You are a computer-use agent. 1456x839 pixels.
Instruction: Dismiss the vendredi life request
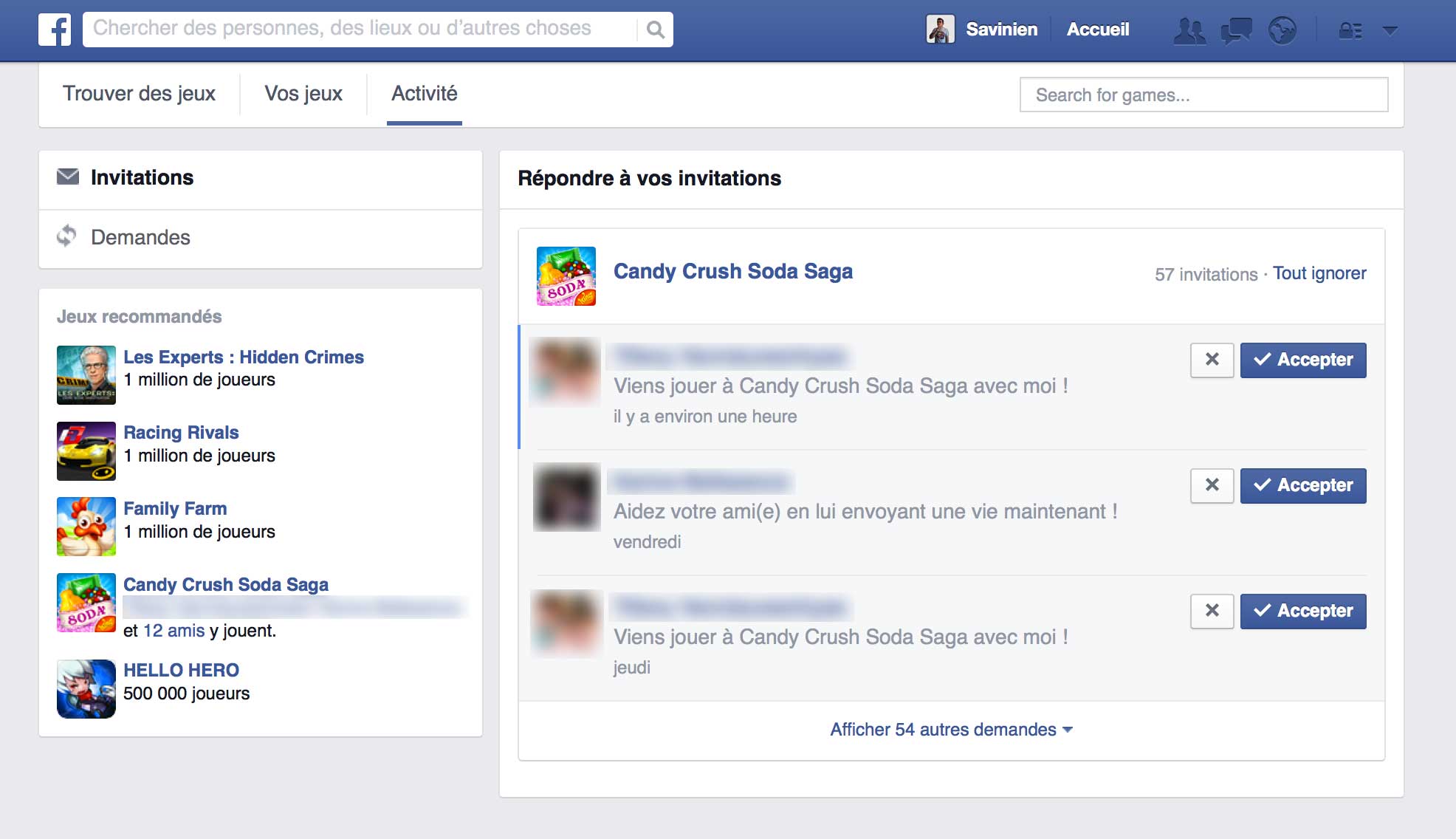[x=1212, y=485]
